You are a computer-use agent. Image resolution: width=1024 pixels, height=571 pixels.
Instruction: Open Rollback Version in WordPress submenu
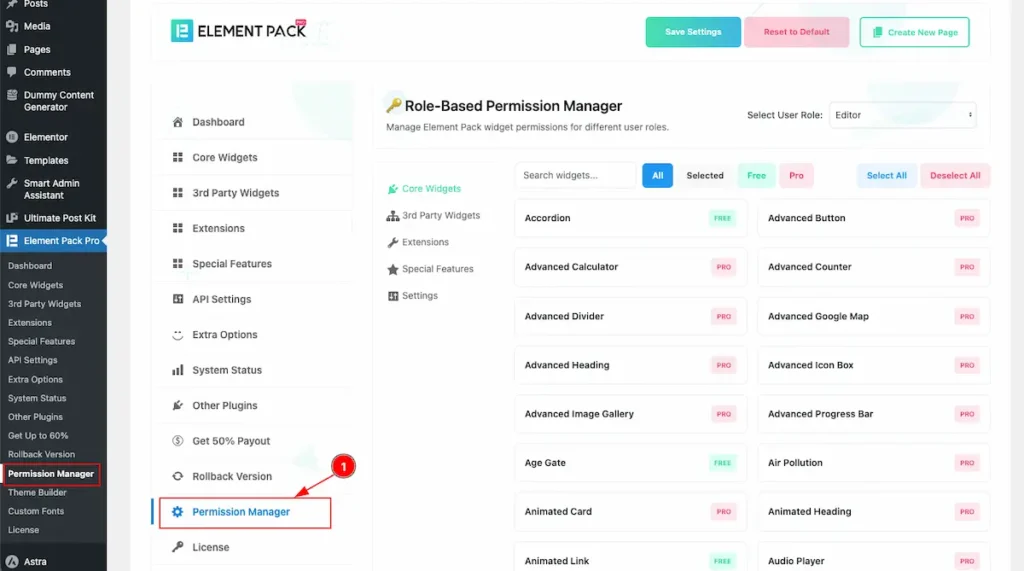41,455
